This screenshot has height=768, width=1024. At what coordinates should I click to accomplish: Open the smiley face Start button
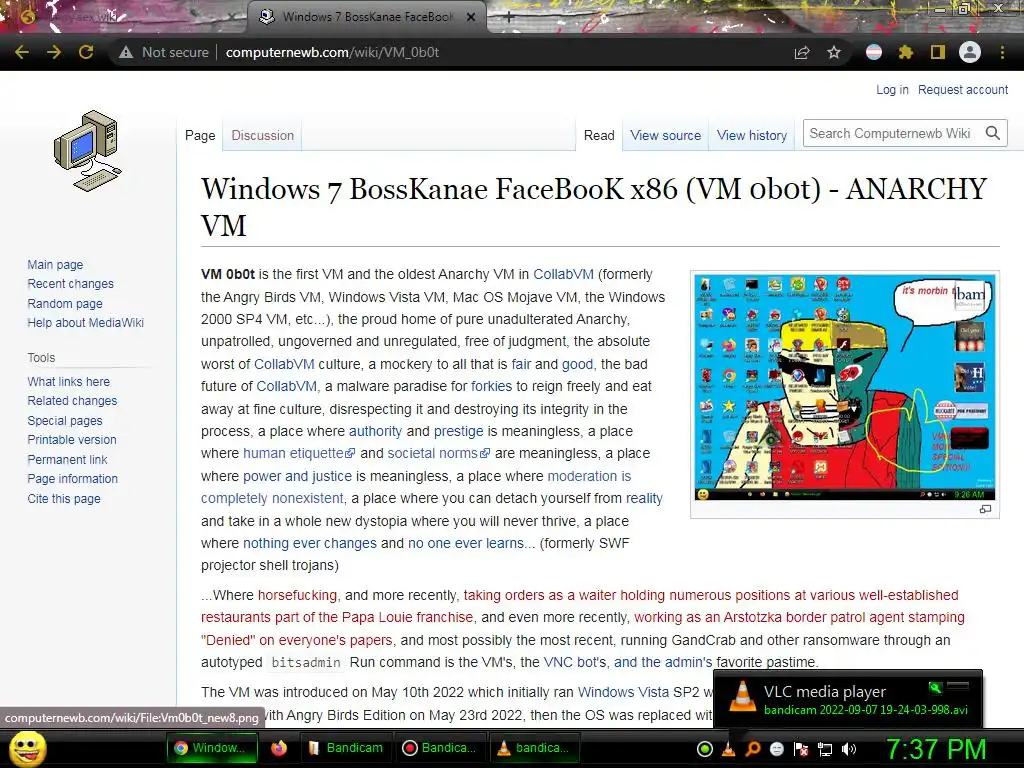27,748
